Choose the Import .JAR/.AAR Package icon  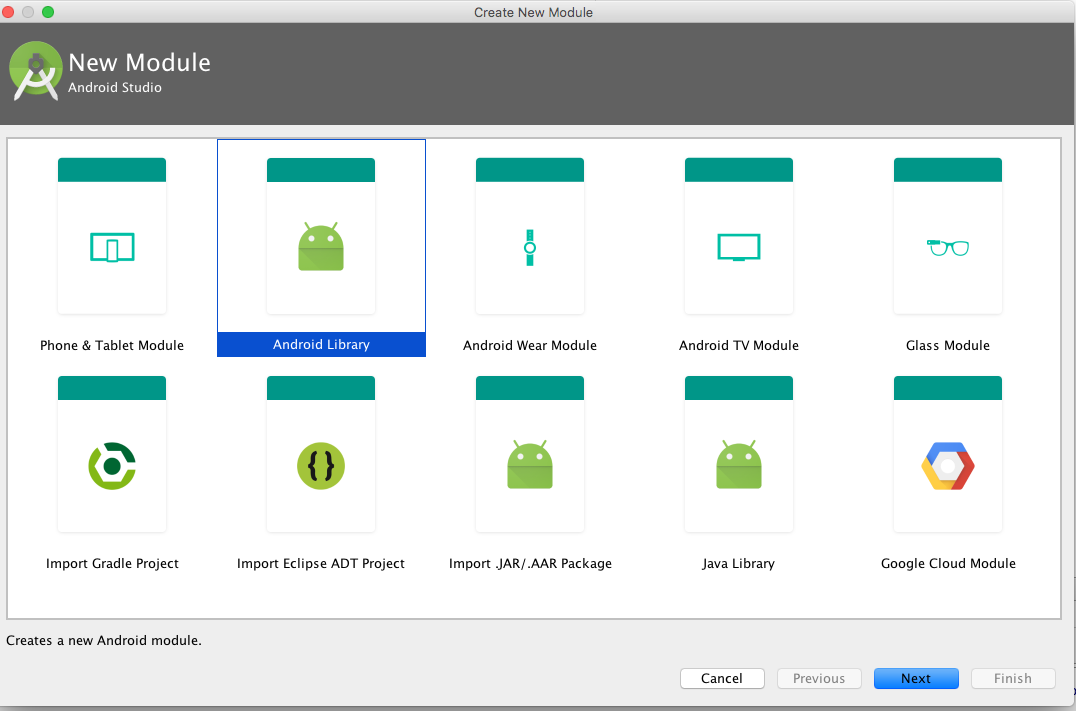[530, 465]
